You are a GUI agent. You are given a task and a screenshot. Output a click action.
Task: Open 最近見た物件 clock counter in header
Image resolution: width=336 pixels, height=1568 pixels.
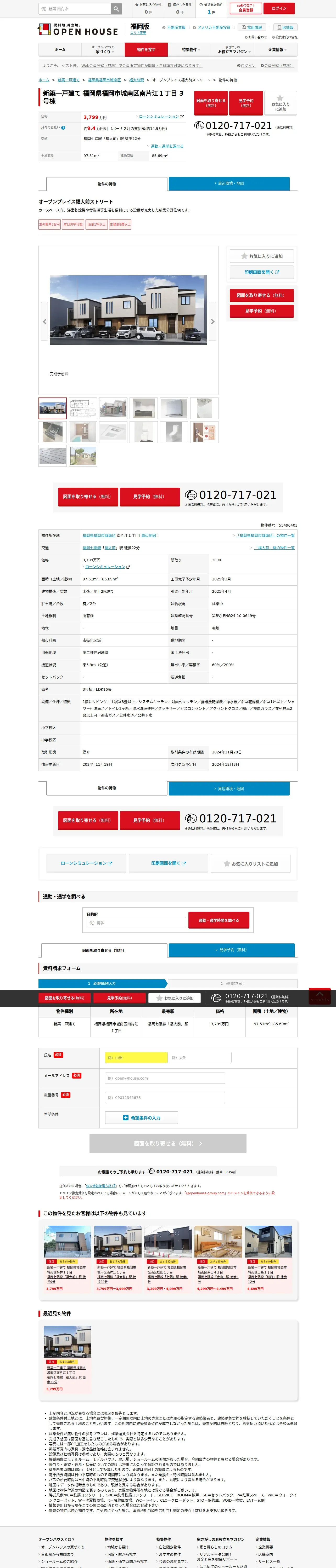[211, 9]
